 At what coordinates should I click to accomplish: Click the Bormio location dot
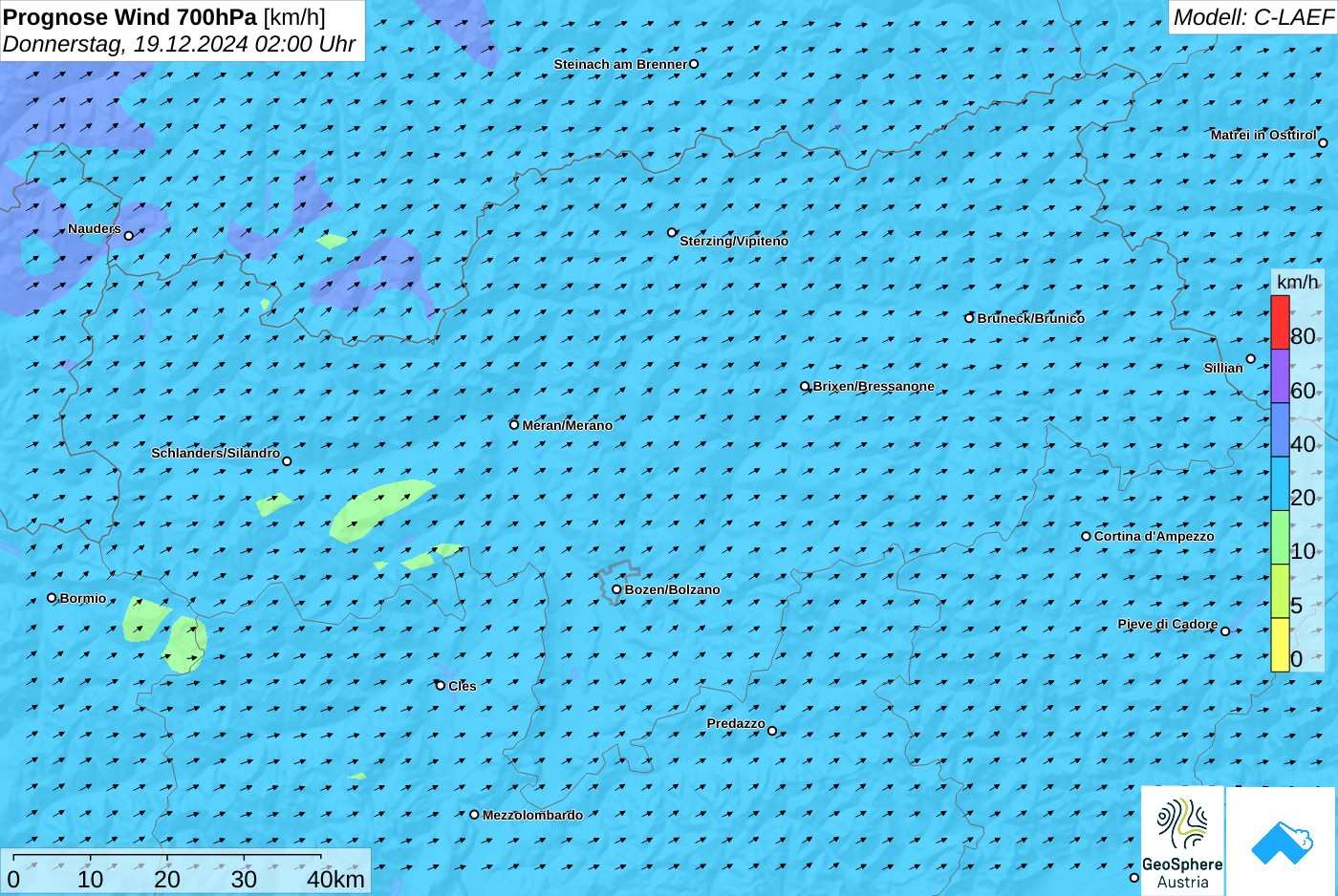tap(52, 598)
